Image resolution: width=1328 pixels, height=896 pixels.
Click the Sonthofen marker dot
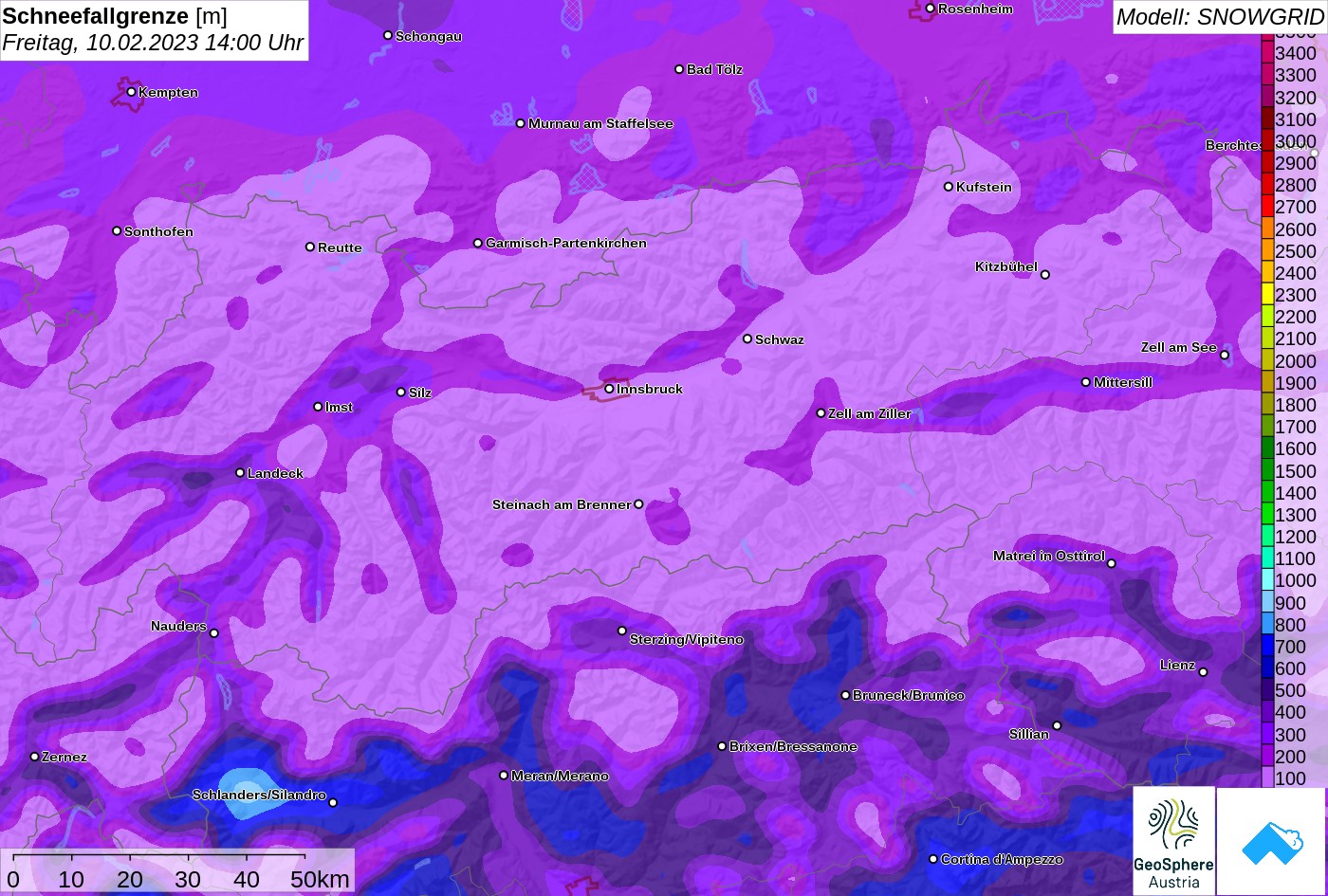coord(117,230)
